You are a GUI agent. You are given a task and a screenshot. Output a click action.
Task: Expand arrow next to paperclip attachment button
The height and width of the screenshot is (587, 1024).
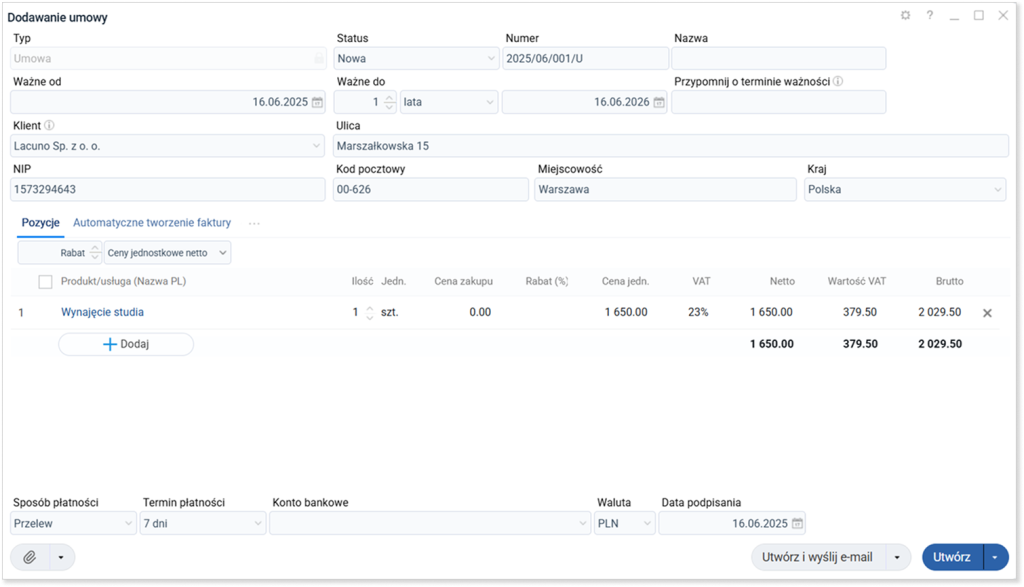click(x=61, y=558)
